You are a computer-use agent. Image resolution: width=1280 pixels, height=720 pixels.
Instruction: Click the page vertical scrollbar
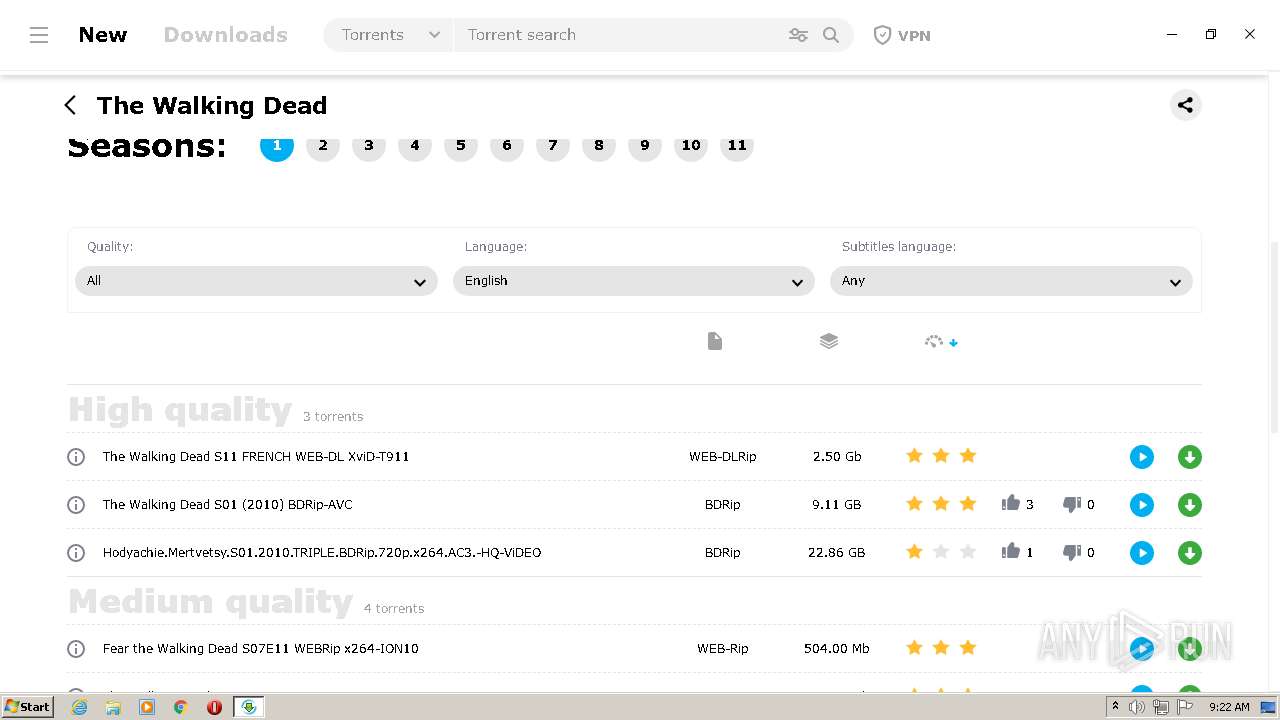coord(1274,337)
